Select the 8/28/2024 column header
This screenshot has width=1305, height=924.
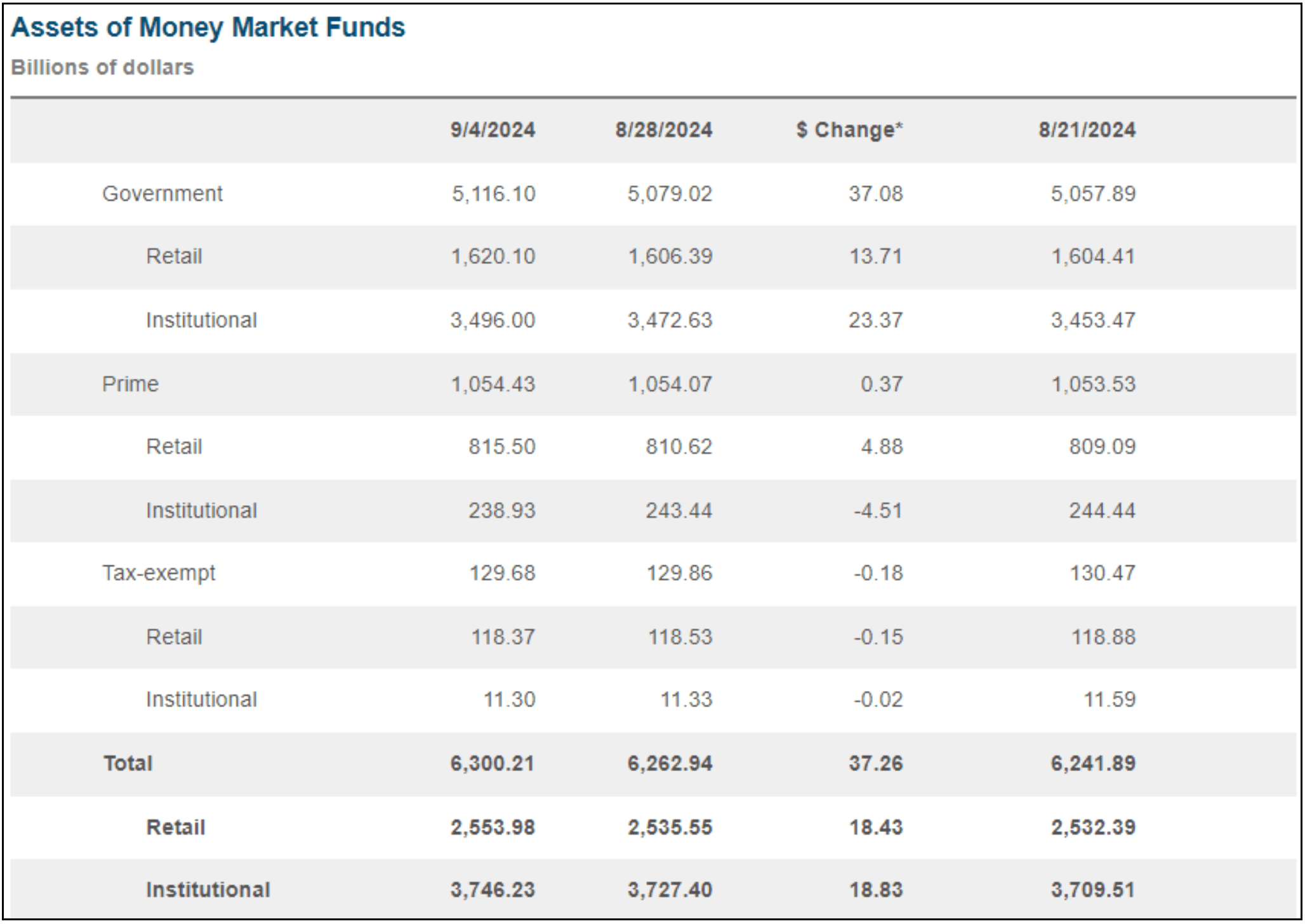point(663,130)
